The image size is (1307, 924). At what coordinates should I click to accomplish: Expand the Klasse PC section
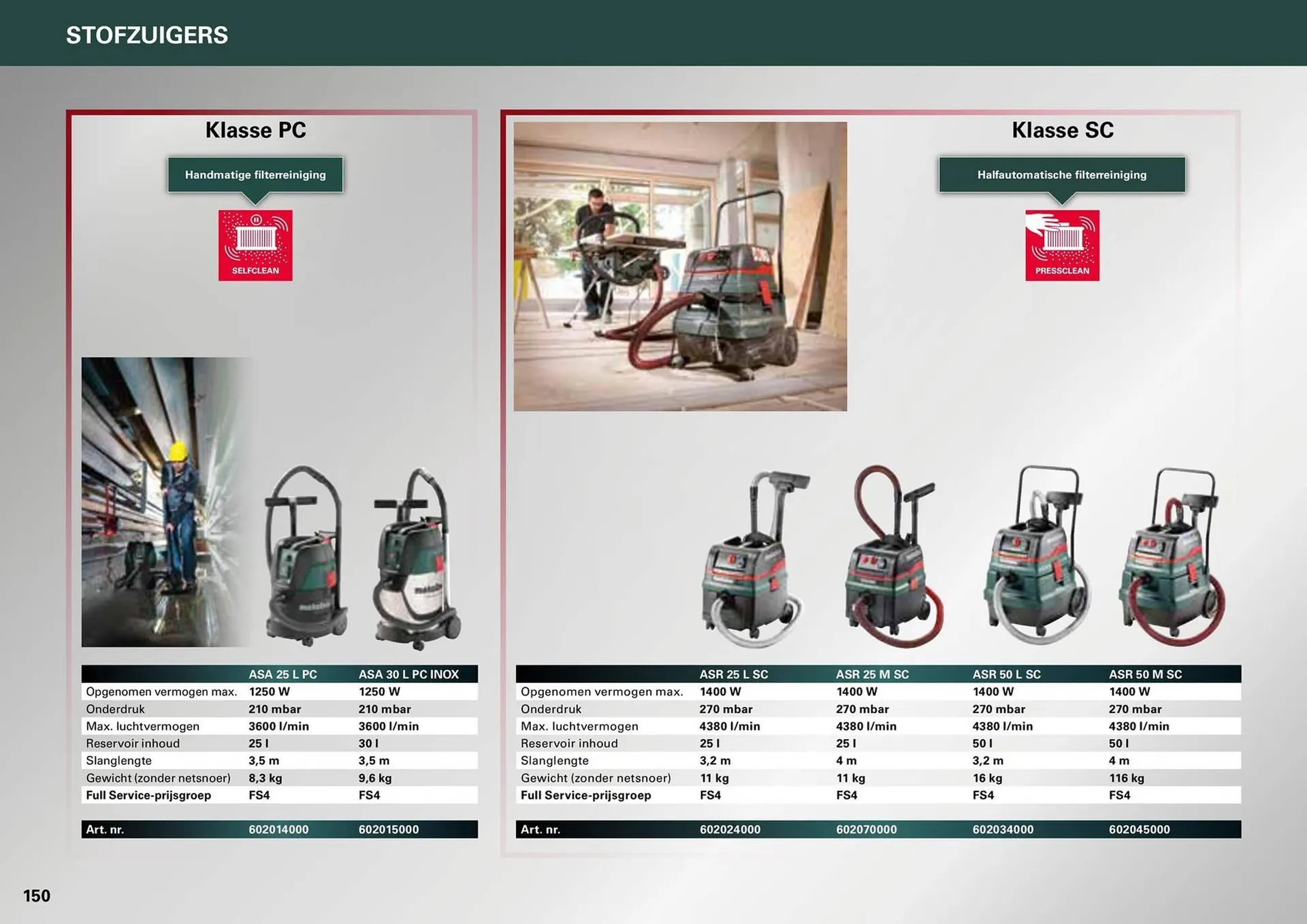(x=256, y=129)
